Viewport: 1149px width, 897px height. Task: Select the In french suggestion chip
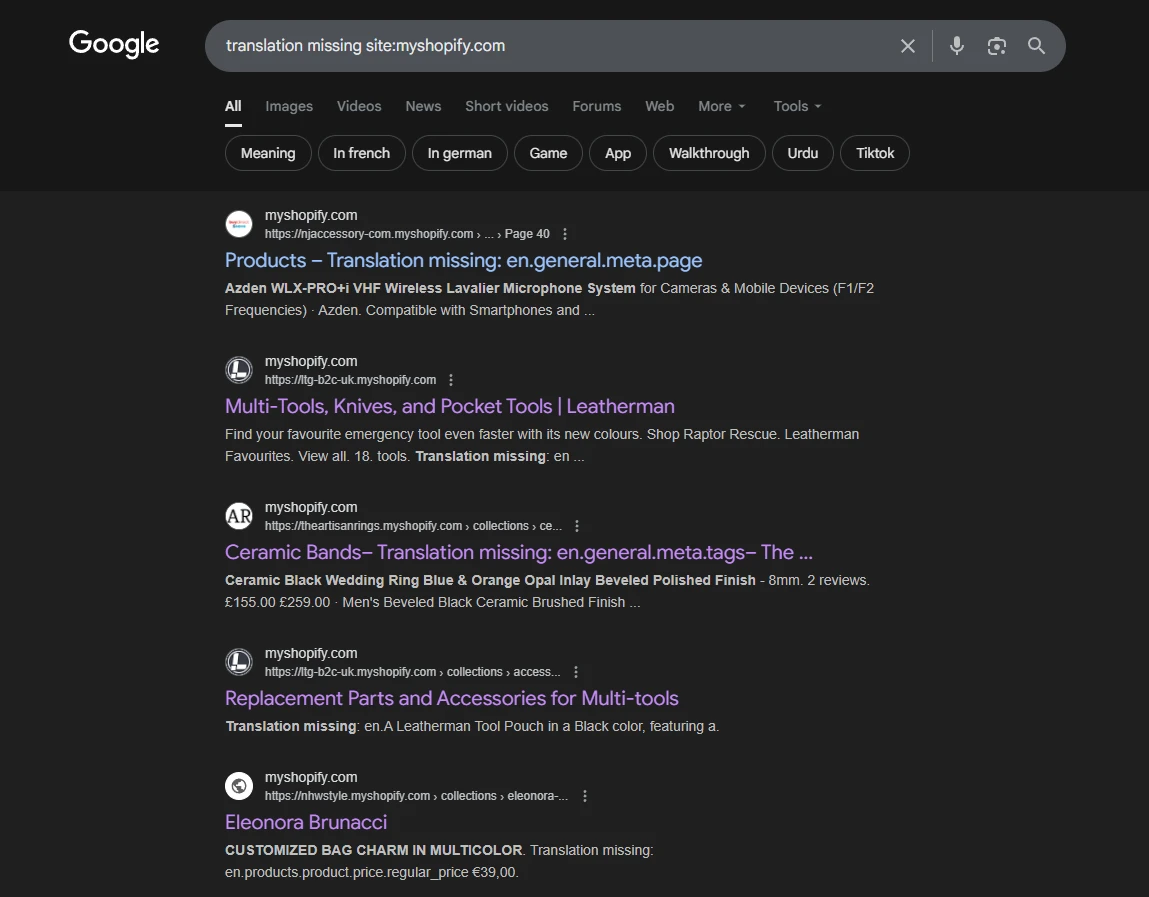coord(361,153)
